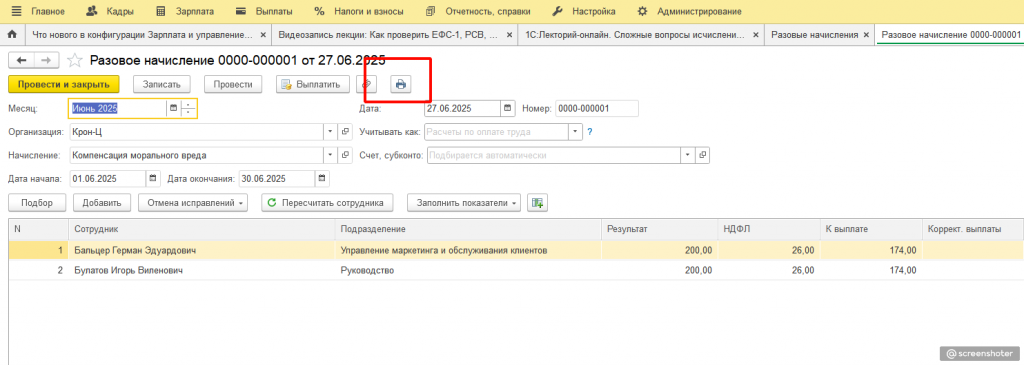Expand the Начисление dropdown list

click(330, 155)
